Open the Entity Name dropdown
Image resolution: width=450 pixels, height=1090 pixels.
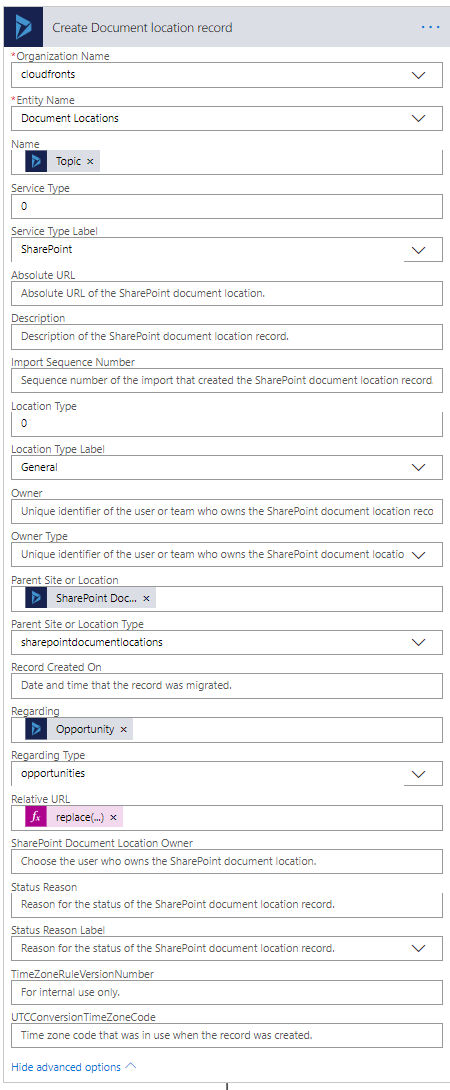pos(419,118)
